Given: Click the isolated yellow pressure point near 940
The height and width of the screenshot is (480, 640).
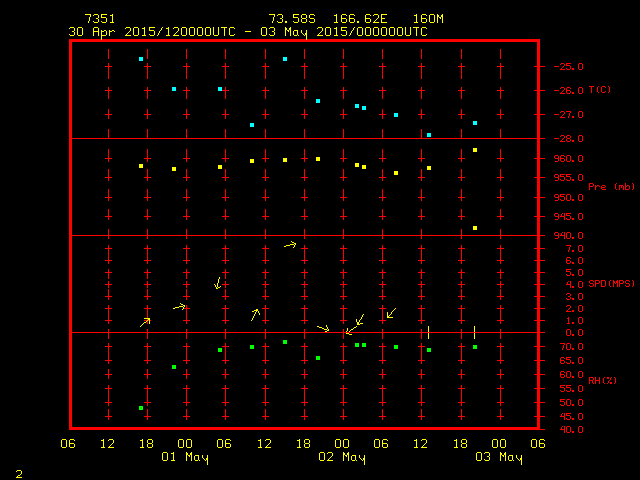Looking at the screenshot, I should coord(475,228).
